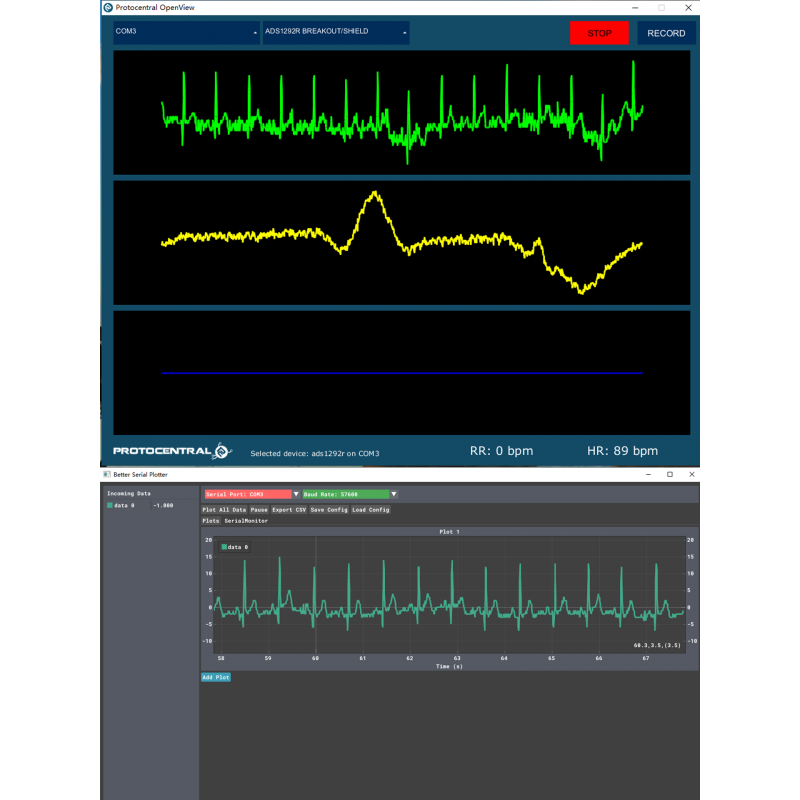The height and width of the screenshot is (800, 800).
Task: Click the Incoming Data panel heading
Action: [129, 493]
